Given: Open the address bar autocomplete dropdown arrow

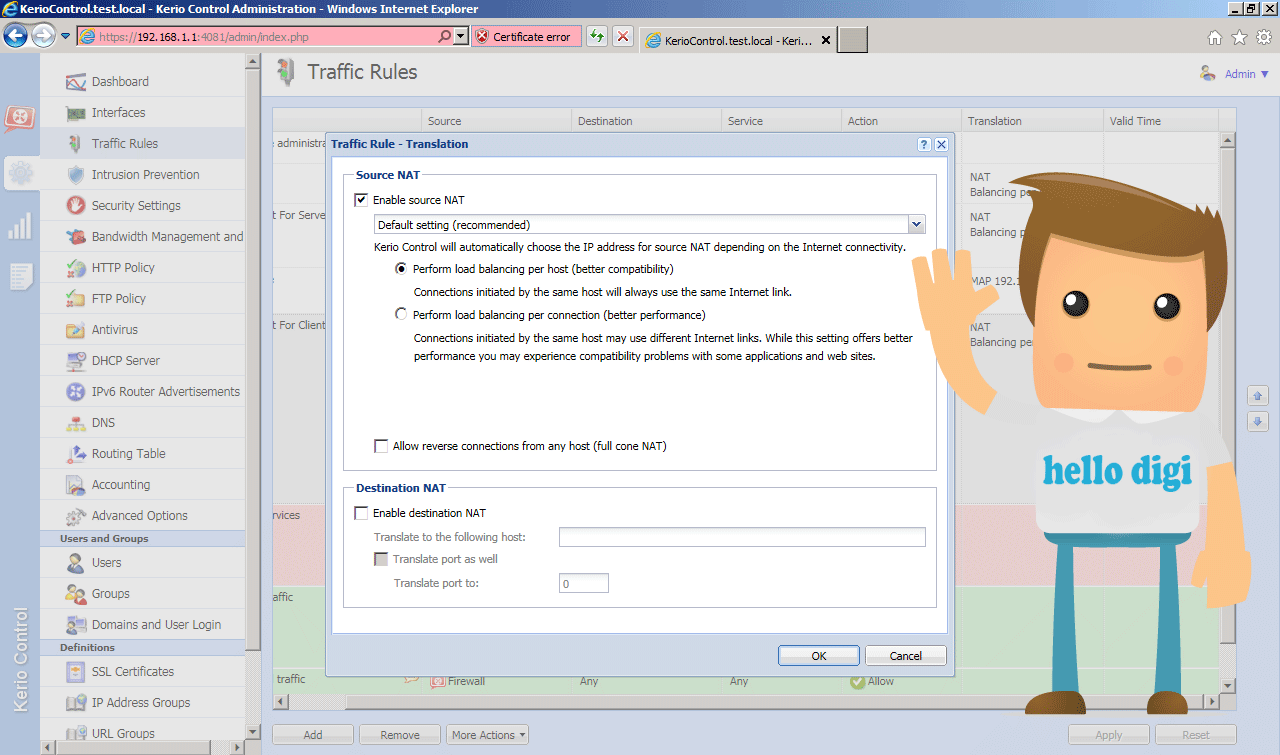Looking at the screenshot, I should tap(461, 37).
